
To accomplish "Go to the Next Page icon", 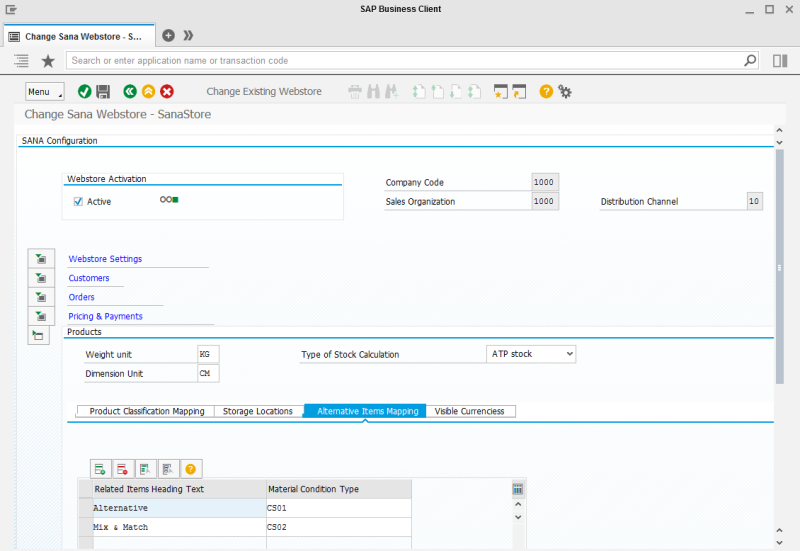I will tap(456, 92).
